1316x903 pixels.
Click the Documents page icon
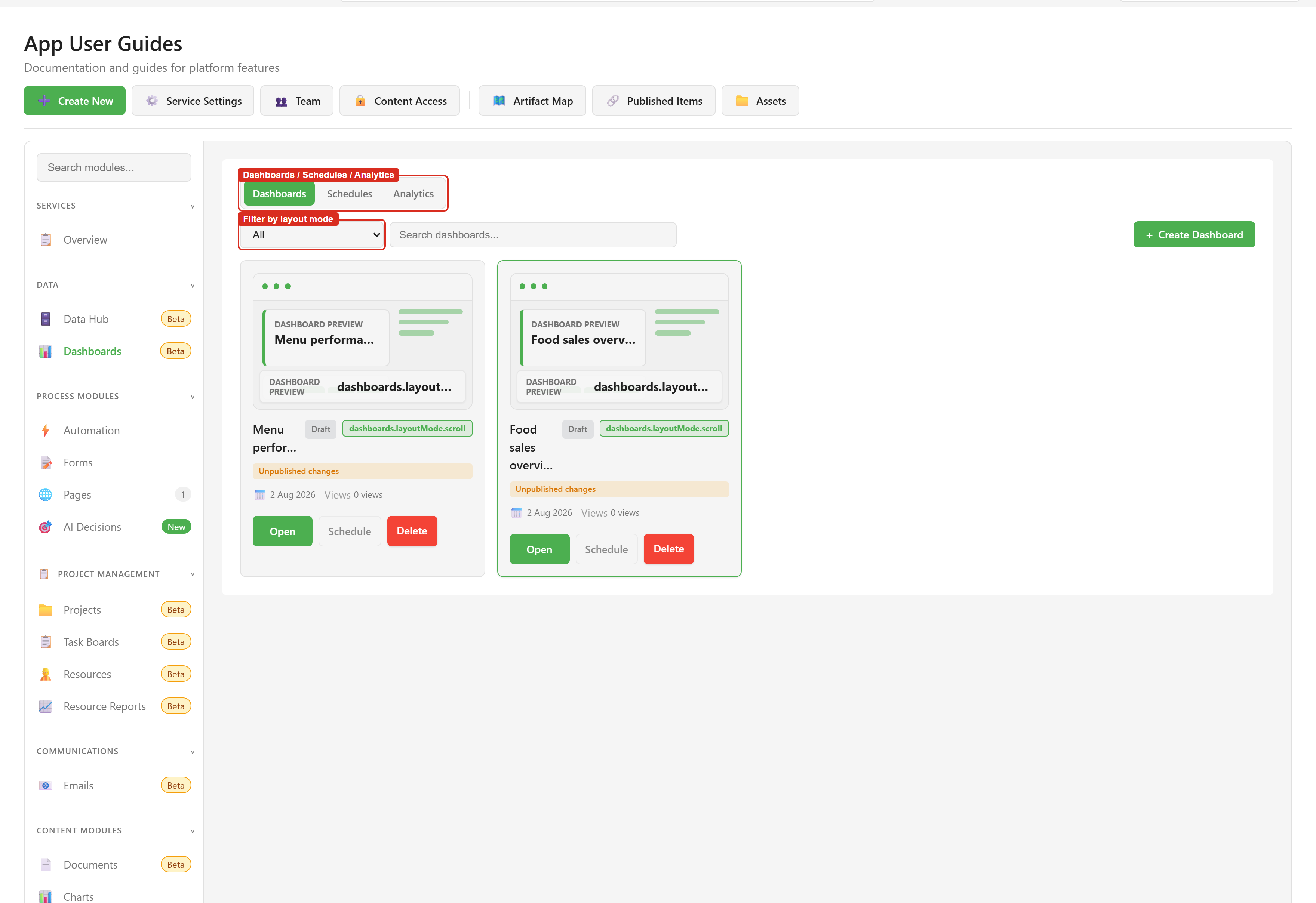point(45,865)
